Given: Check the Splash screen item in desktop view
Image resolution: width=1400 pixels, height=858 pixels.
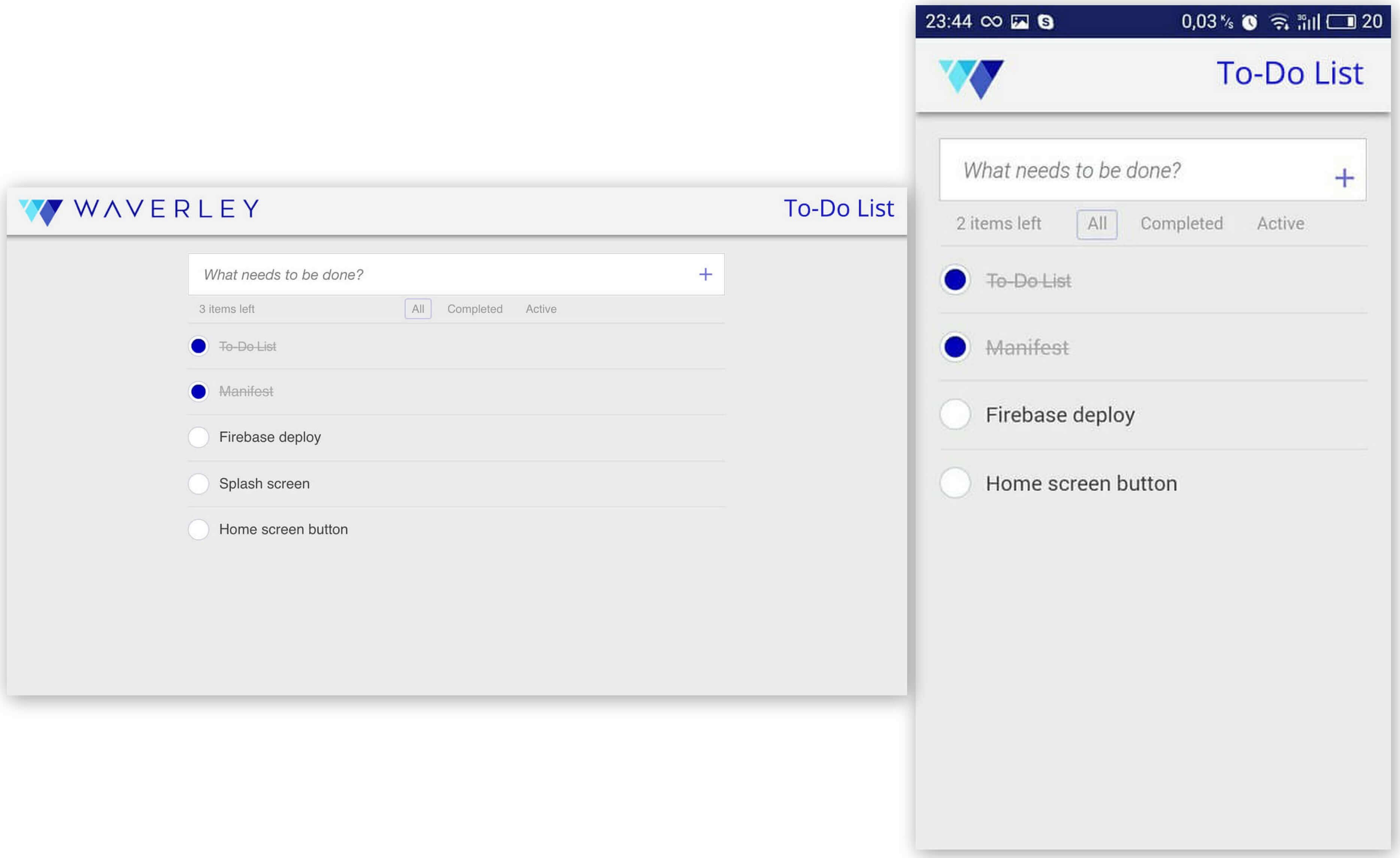Looking at the screenshot, I should click(x=198, y=484).
